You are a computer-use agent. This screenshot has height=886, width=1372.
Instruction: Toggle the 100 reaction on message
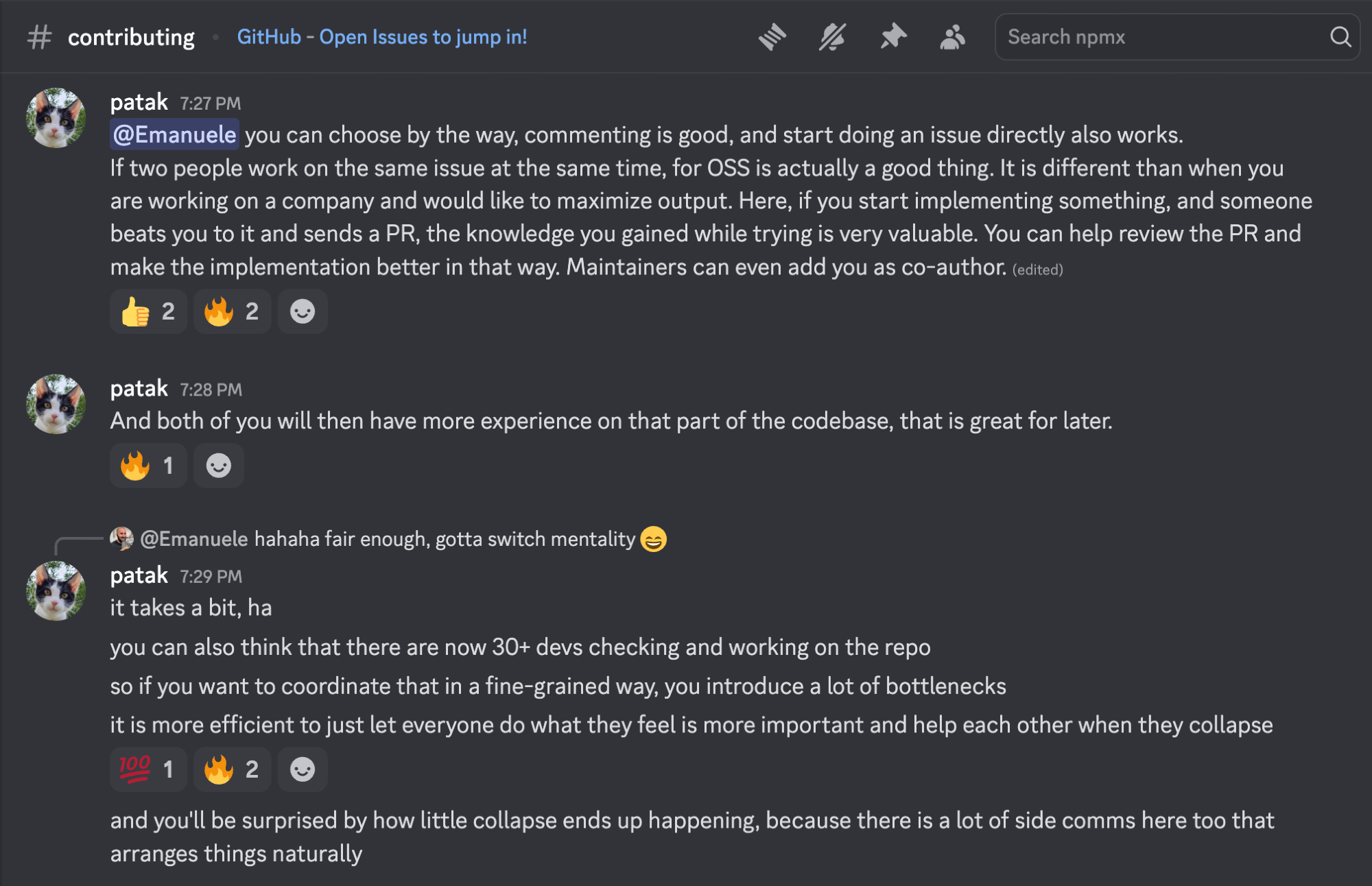[x=148, y=769]
